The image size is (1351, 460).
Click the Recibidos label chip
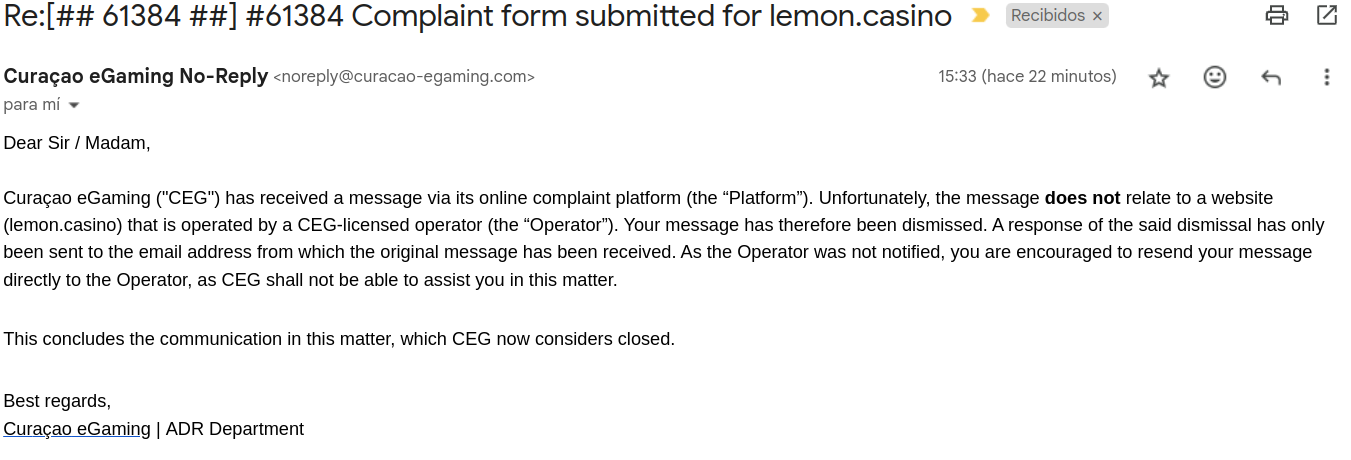(1046, 16)
